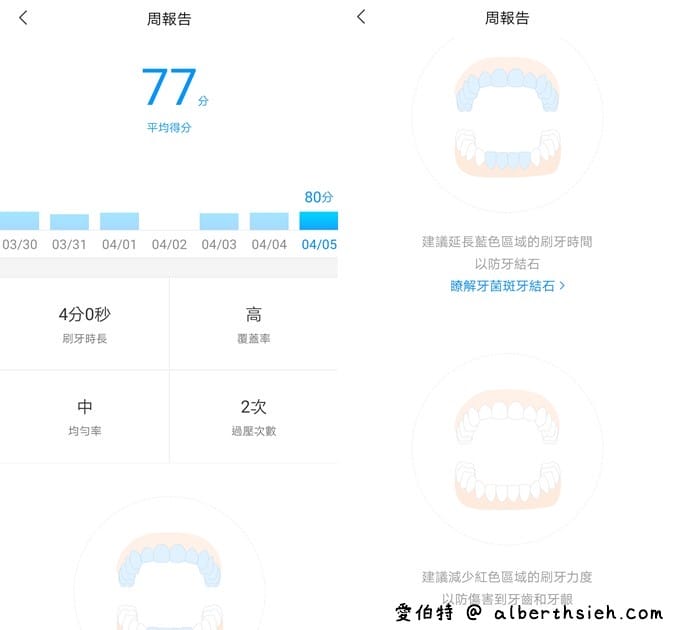676x630 pixels.
Task: Tap the left screen 周報告 title
Action: coord(169,19)
